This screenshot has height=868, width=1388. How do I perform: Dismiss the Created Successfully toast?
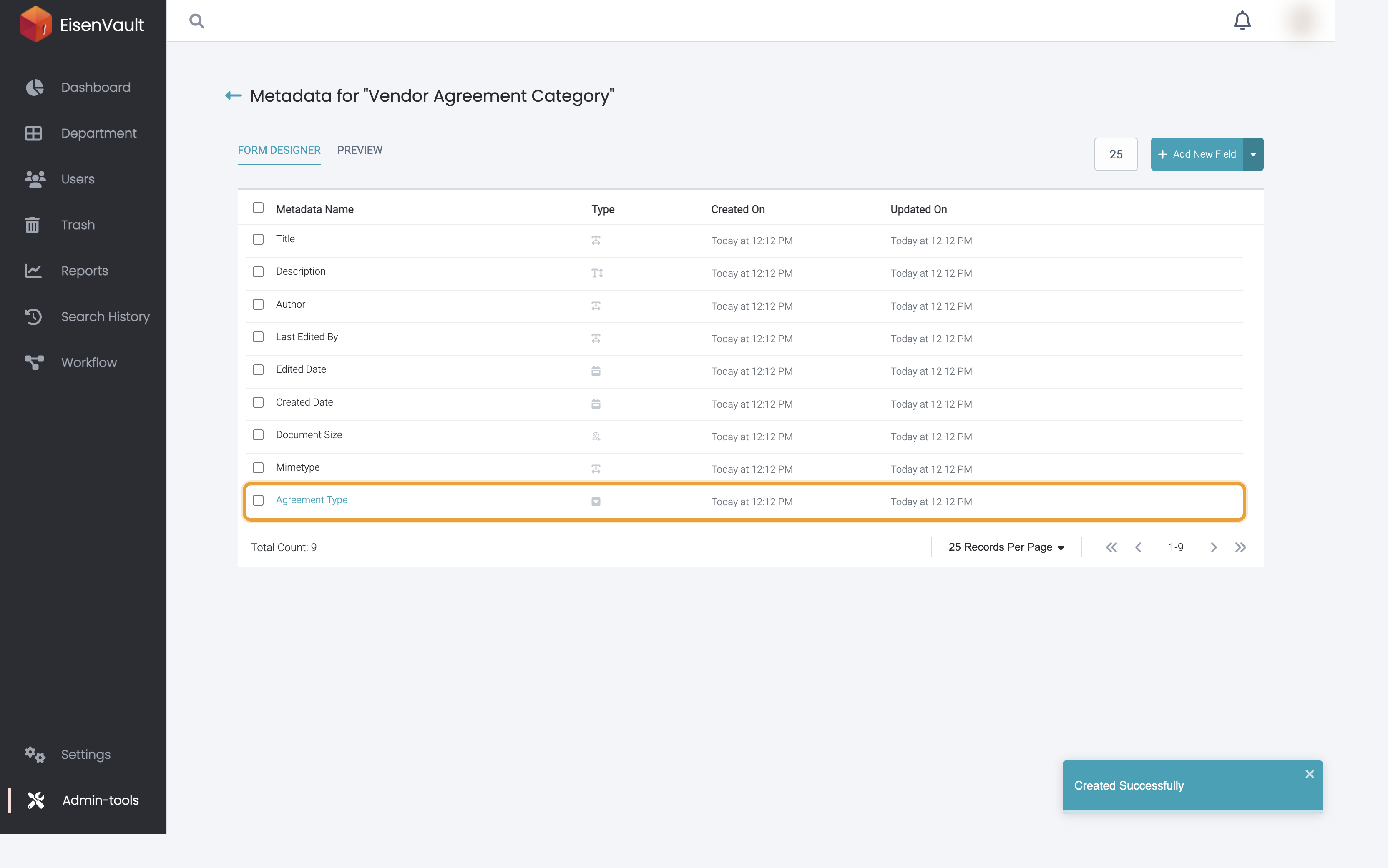(x=1309, y=774)
